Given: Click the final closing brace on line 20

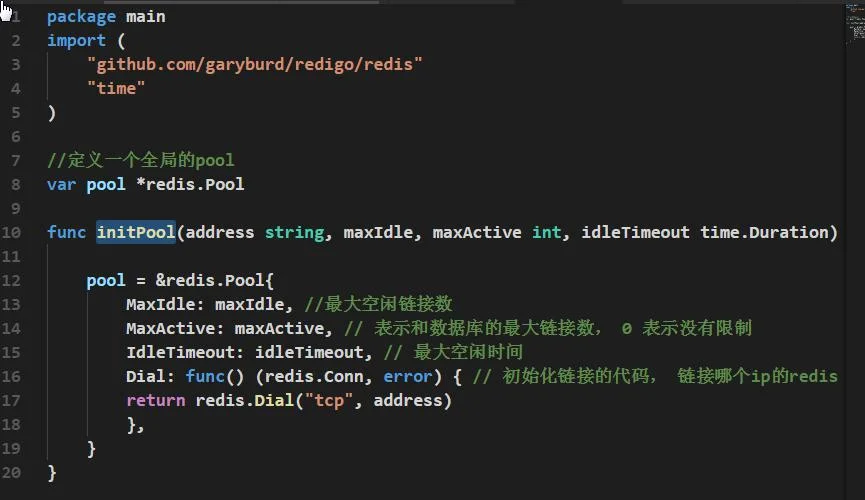Looking at the screenshot, I should (52, 473).
